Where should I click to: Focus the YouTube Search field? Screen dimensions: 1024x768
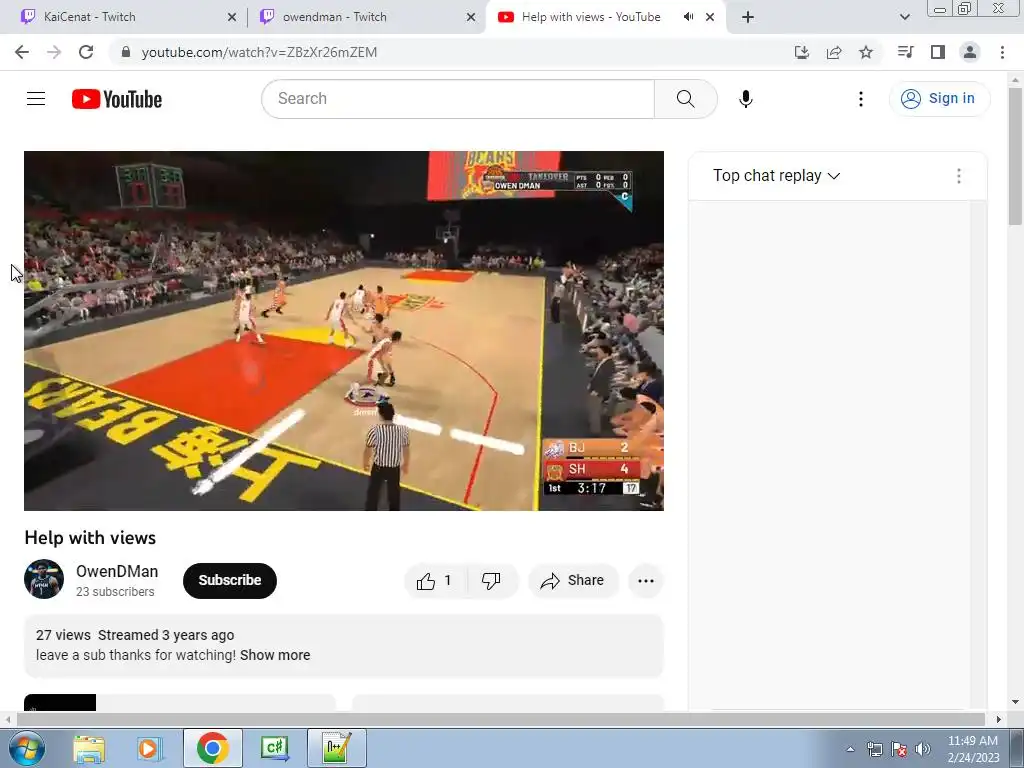pos(458,99)
